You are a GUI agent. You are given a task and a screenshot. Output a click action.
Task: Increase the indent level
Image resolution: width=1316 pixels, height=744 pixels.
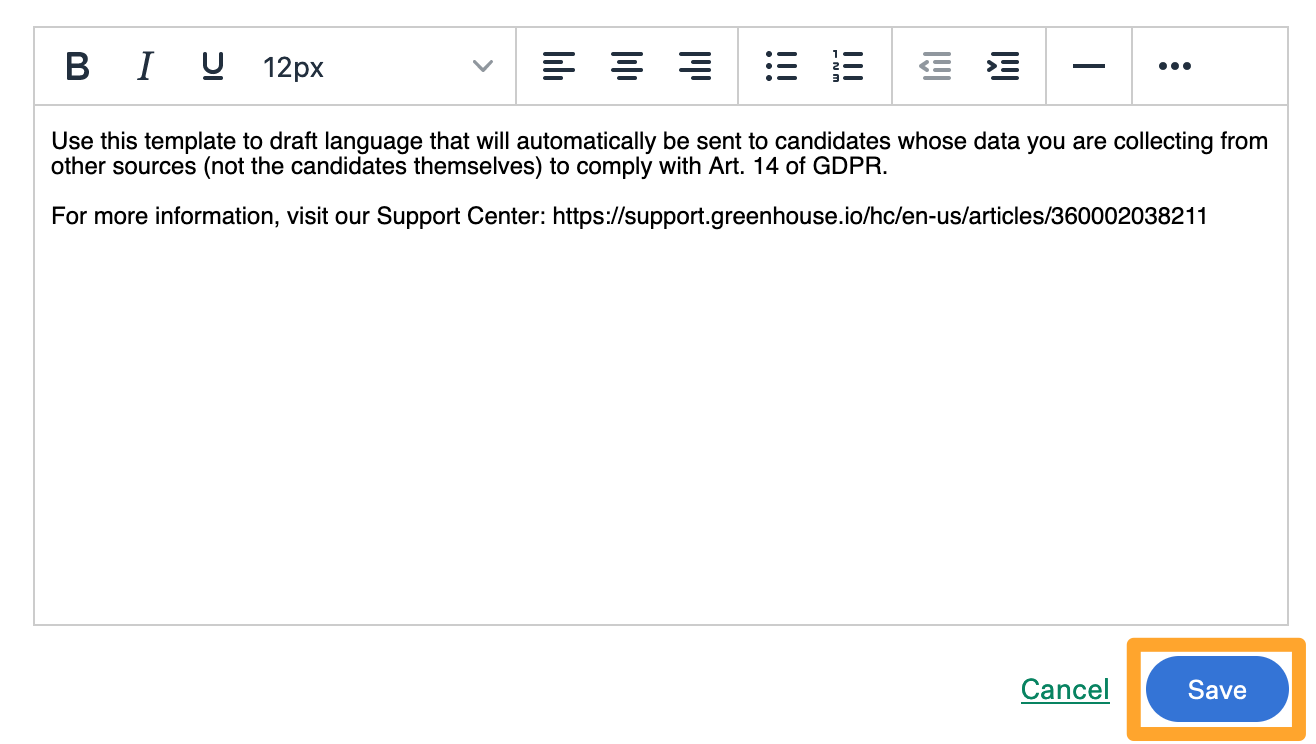point(1002,67)
